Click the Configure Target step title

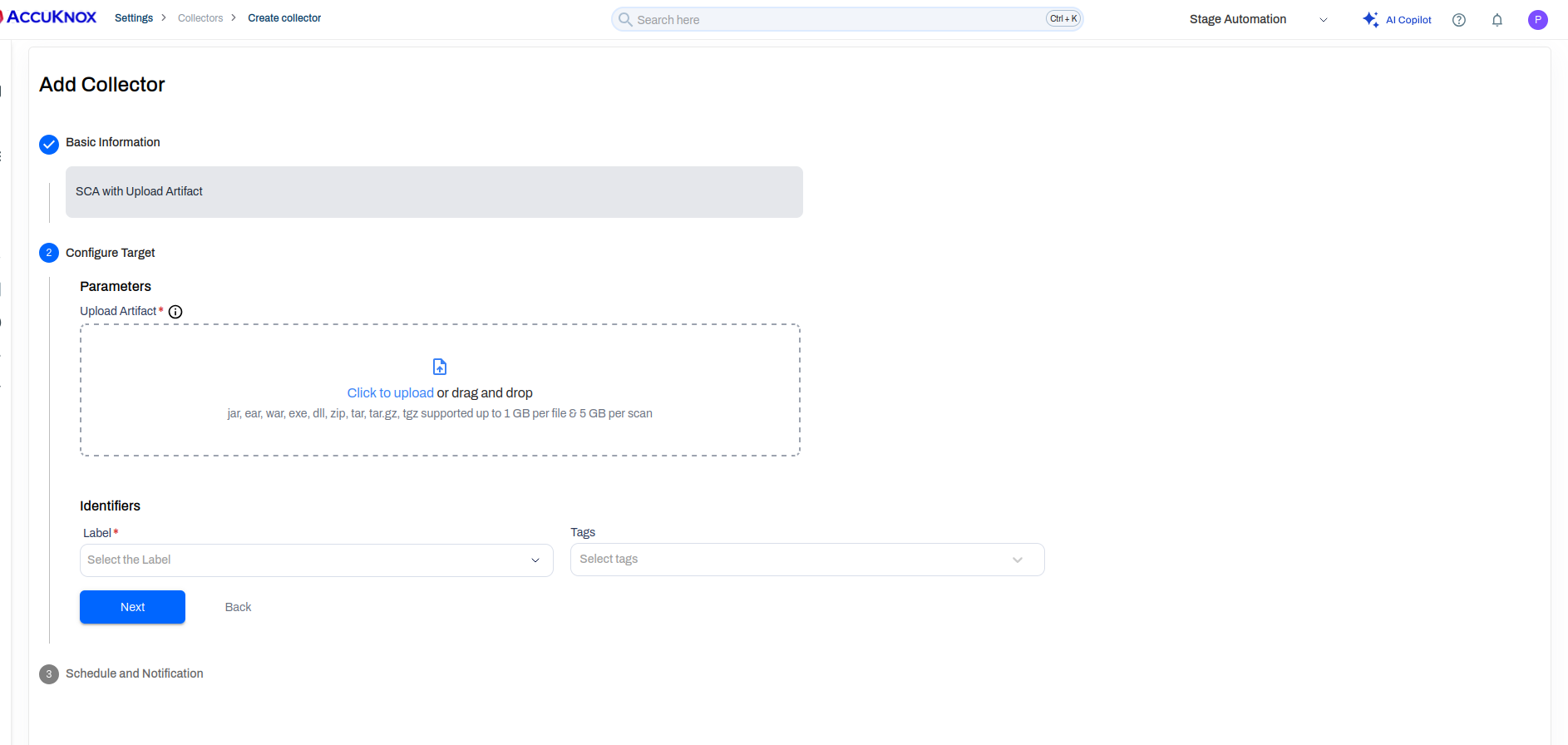[111, 253]
